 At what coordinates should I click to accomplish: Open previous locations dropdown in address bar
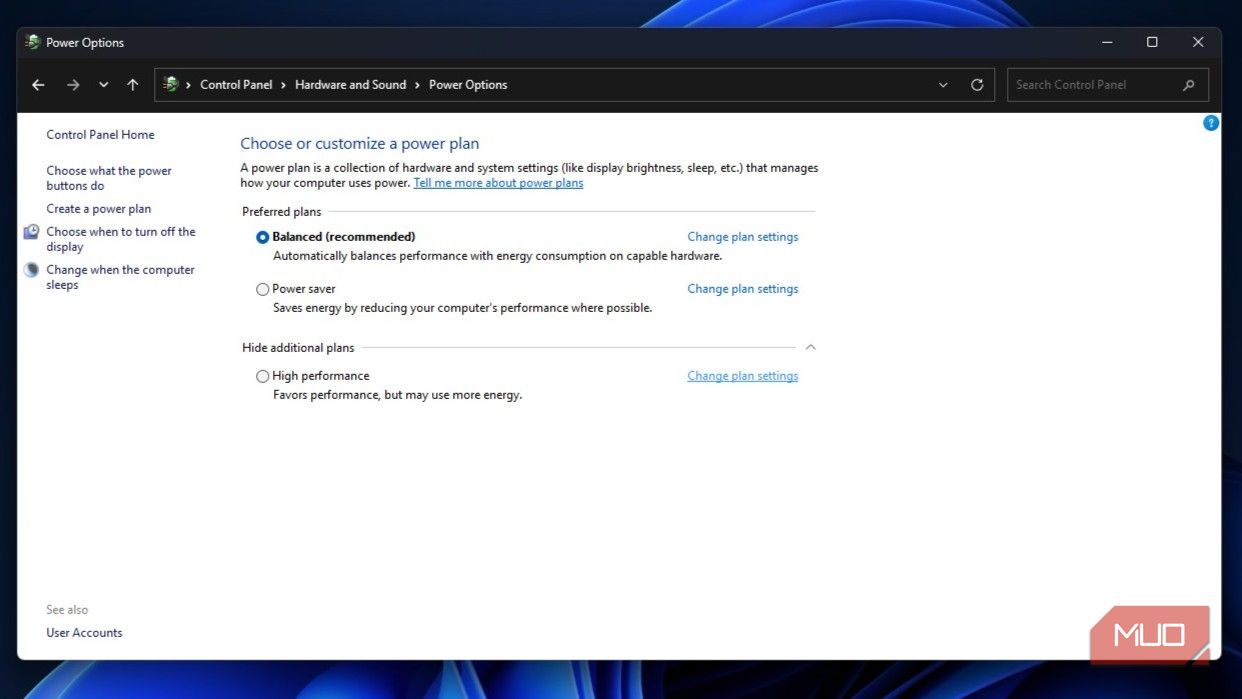[x=943, y=85]
